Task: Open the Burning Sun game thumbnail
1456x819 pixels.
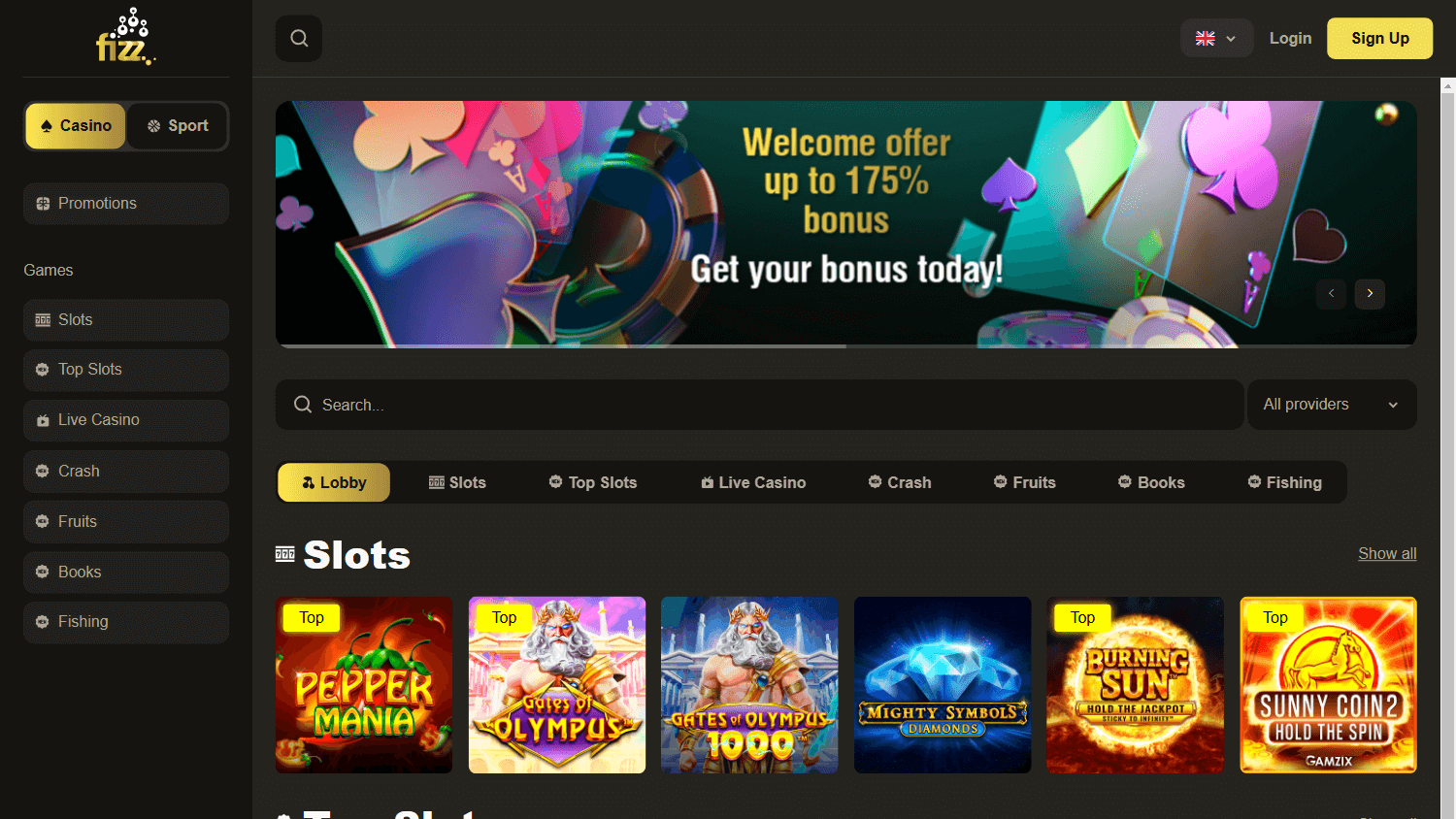Action: pos(1135,685)
